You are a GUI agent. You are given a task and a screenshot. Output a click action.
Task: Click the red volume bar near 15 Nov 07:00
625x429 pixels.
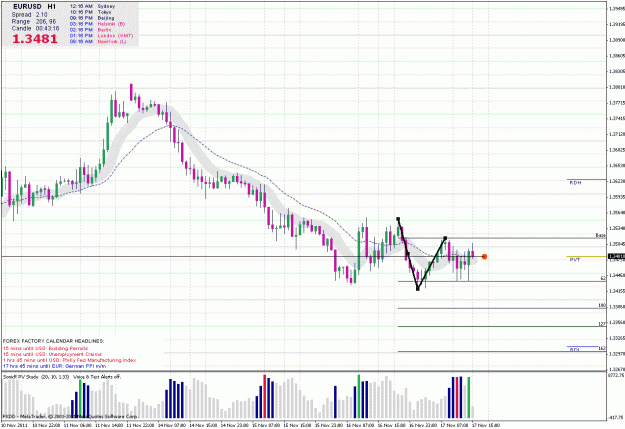click(x=264, y=396)
